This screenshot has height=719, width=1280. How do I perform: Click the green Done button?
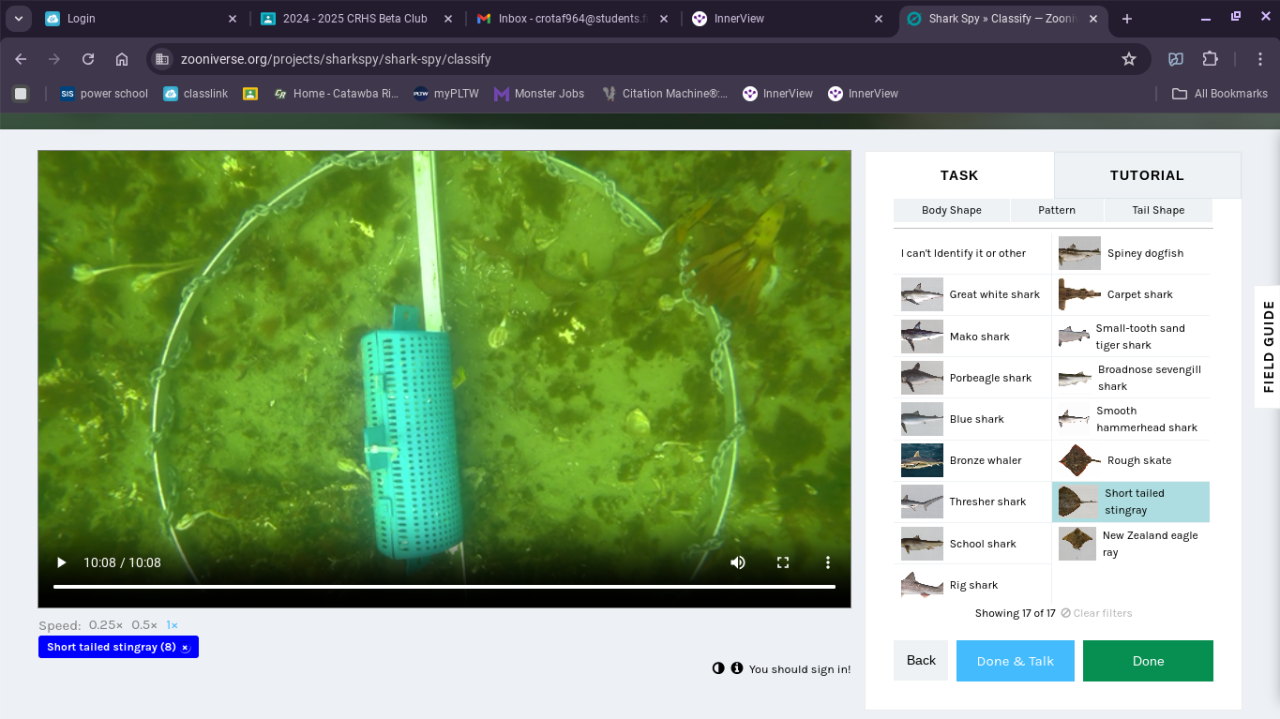(1148, 661)
